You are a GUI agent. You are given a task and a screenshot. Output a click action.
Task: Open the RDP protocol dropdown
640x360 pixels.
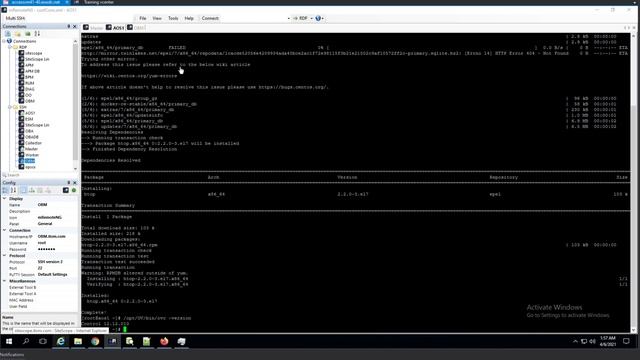point(303,18)
